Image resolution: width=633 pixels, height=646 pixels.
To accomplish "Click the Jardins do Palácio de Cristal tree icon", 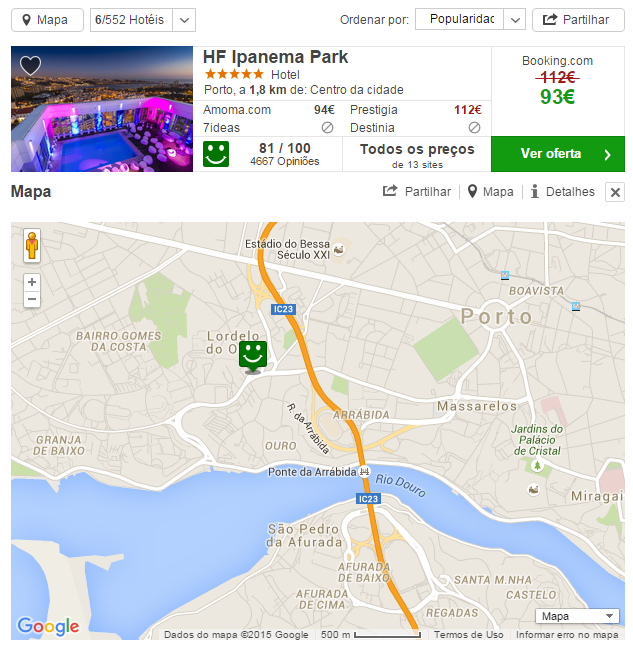I will (537, 466).
